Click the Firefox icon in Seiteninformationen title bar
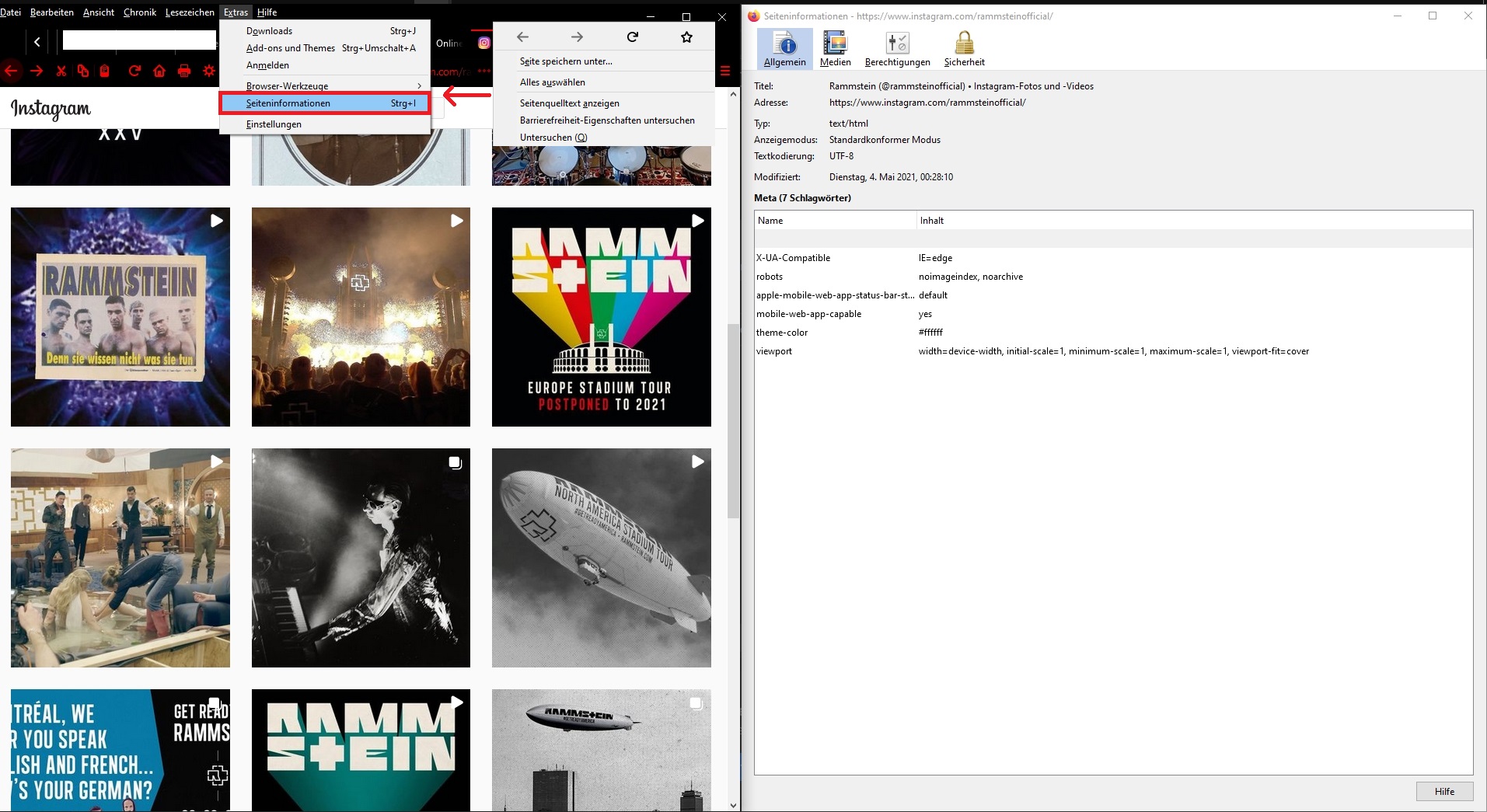This screenshot has height=812, width=1487. [753, 16]
